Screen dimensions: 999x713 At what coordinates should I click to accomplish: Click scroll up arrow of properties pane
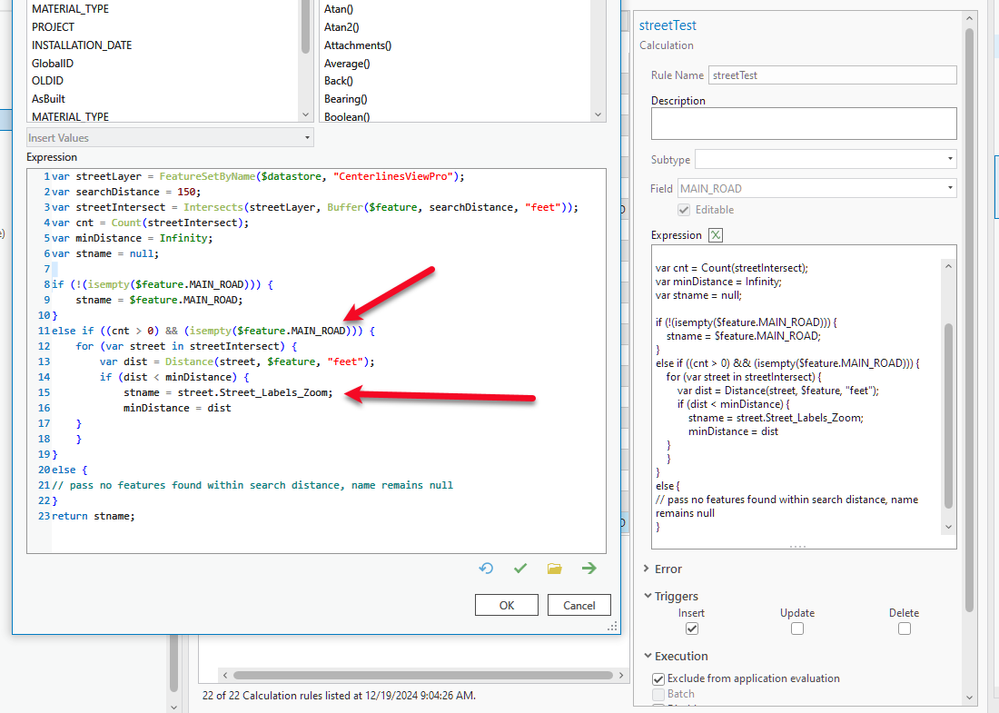coord(969,18)
